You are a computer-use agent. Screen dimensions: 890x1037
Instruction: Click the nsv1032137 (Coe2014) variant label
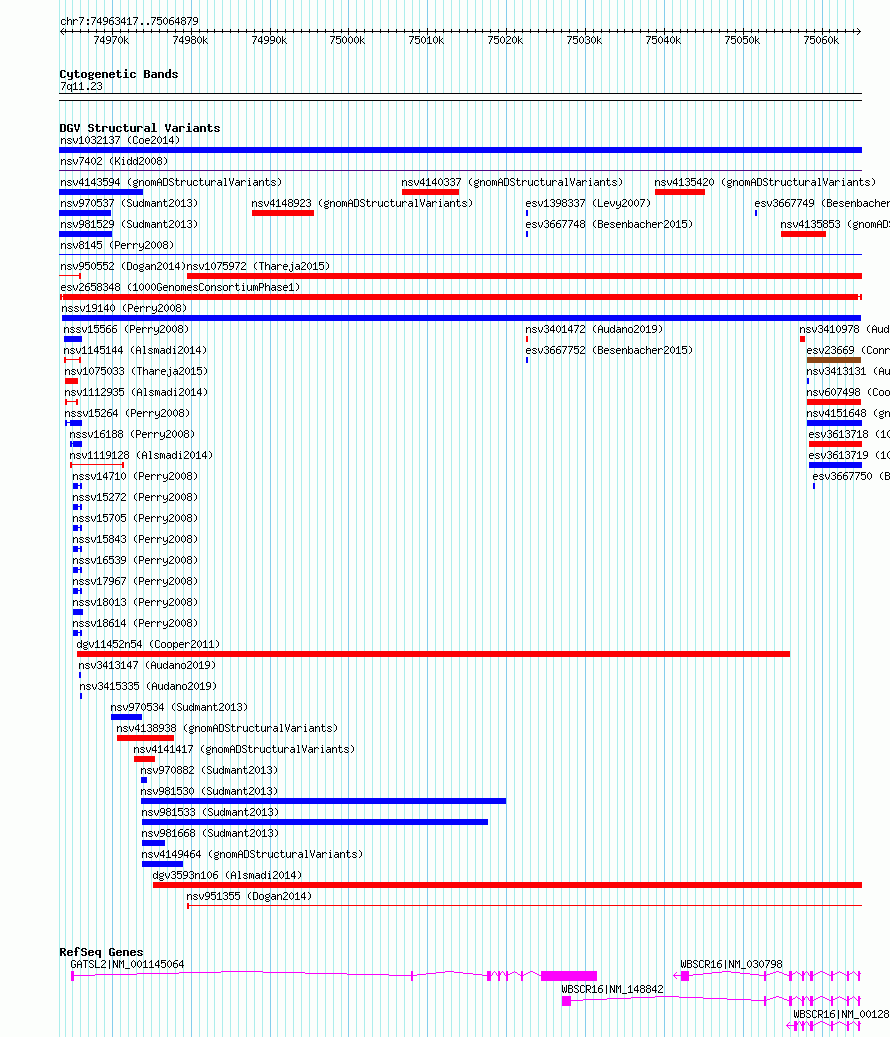click(120, 140)
